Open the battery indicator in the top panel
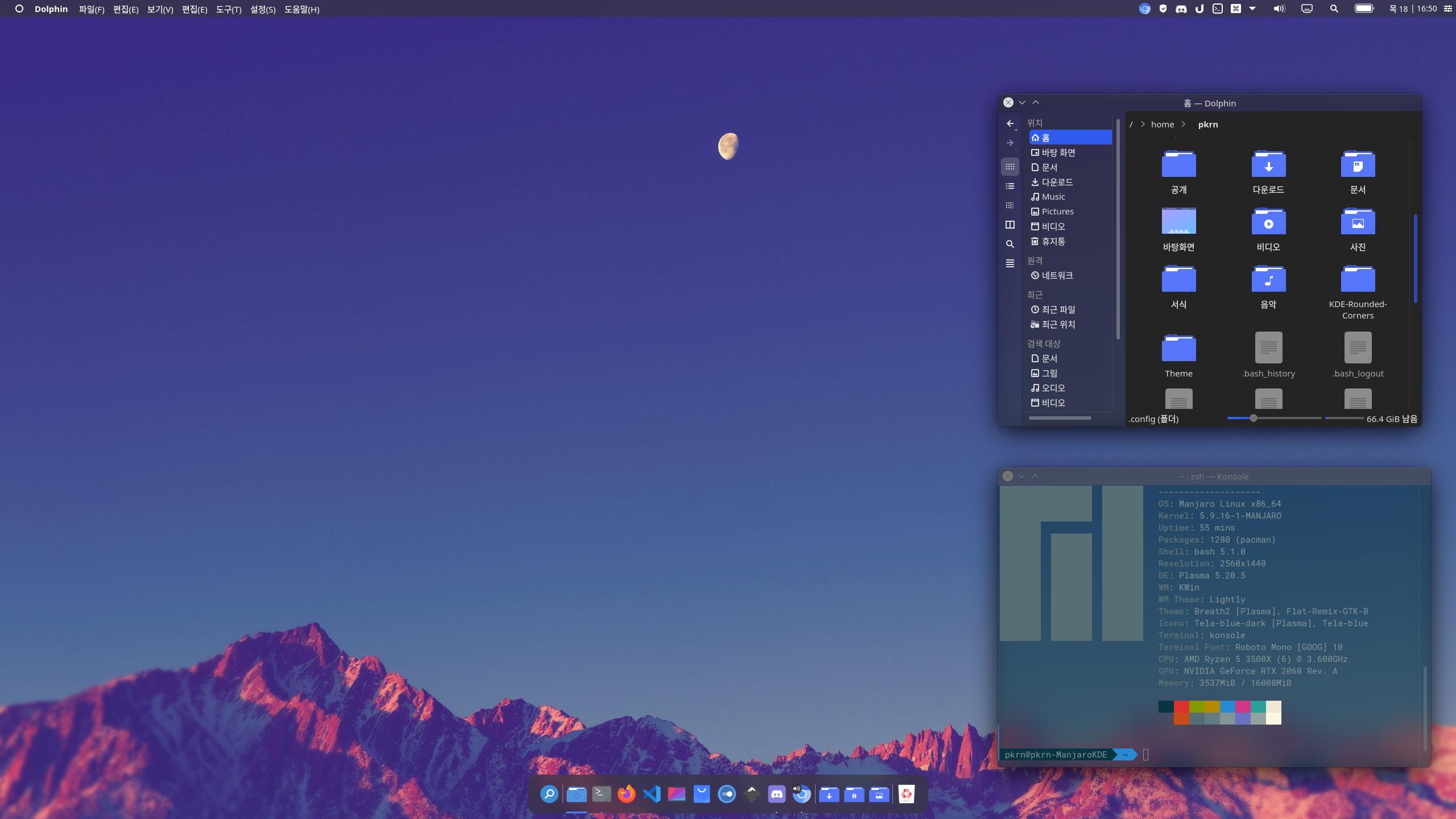Image resolution: width=1456 pixels, height=819 pixels. [x=1364, y=9]
